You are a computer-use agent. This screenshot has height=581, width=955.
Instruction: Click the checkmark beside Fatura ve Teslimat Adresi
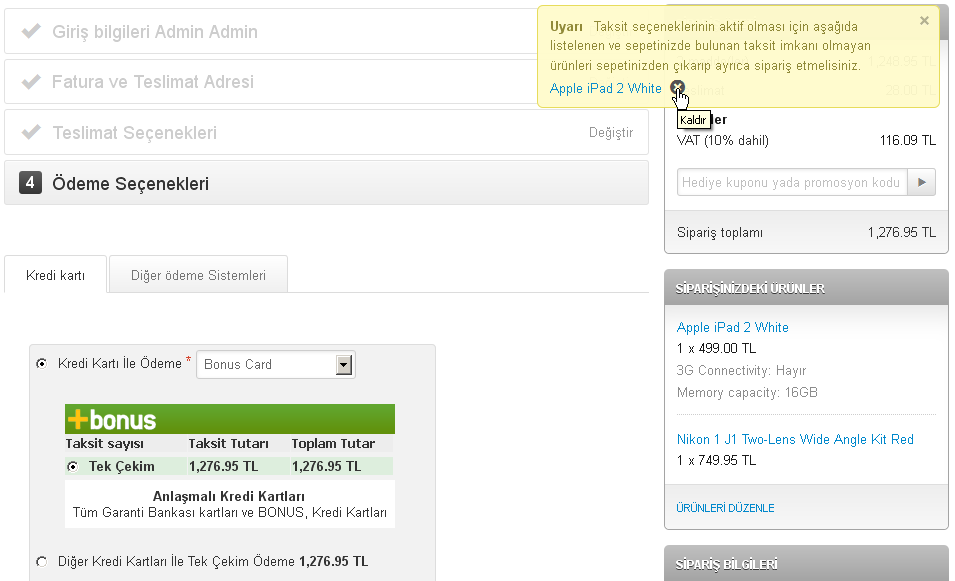[x=31, y=82]
